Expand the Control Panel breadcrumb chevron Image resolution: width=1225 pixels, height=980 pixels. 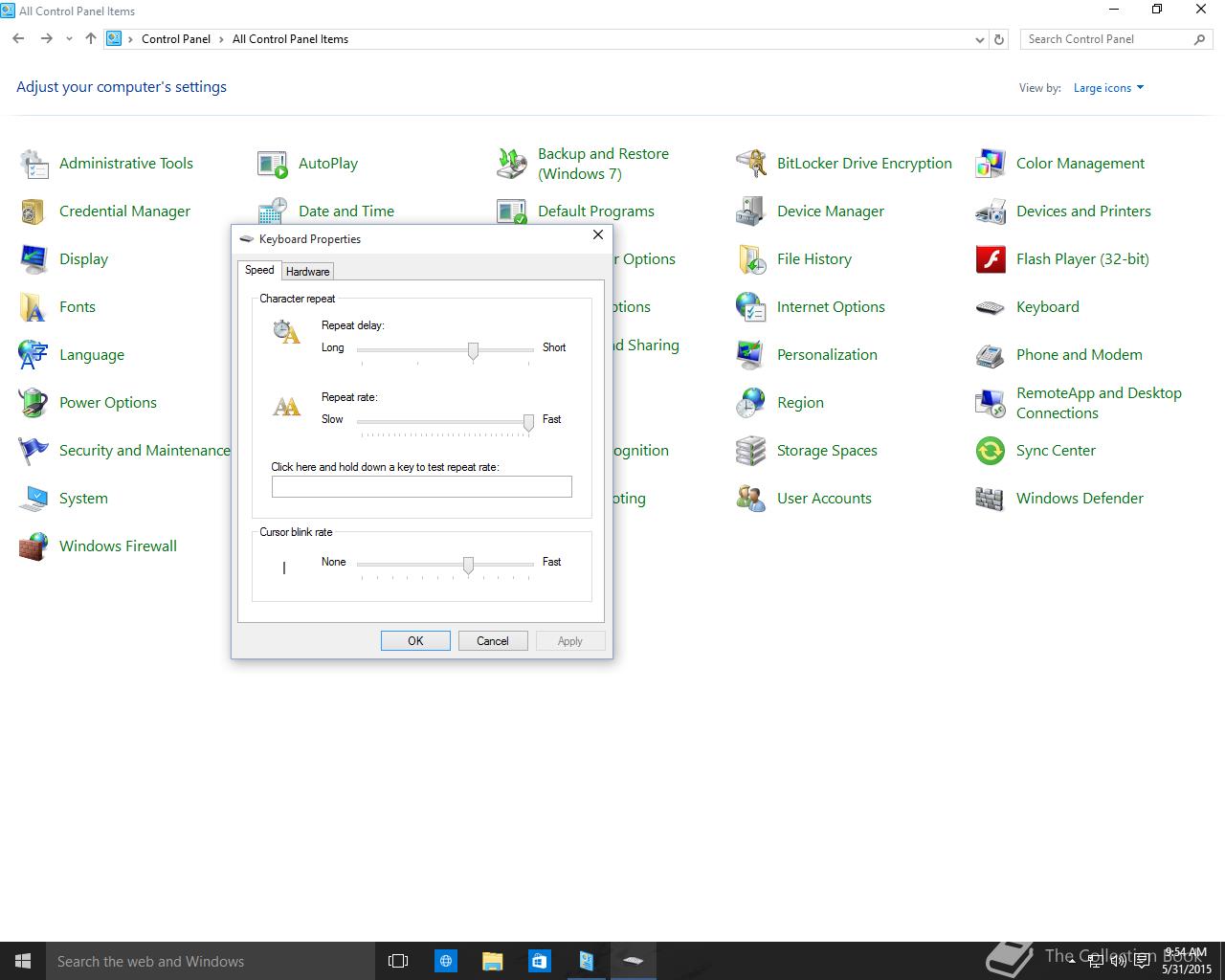tap(221, 39)
